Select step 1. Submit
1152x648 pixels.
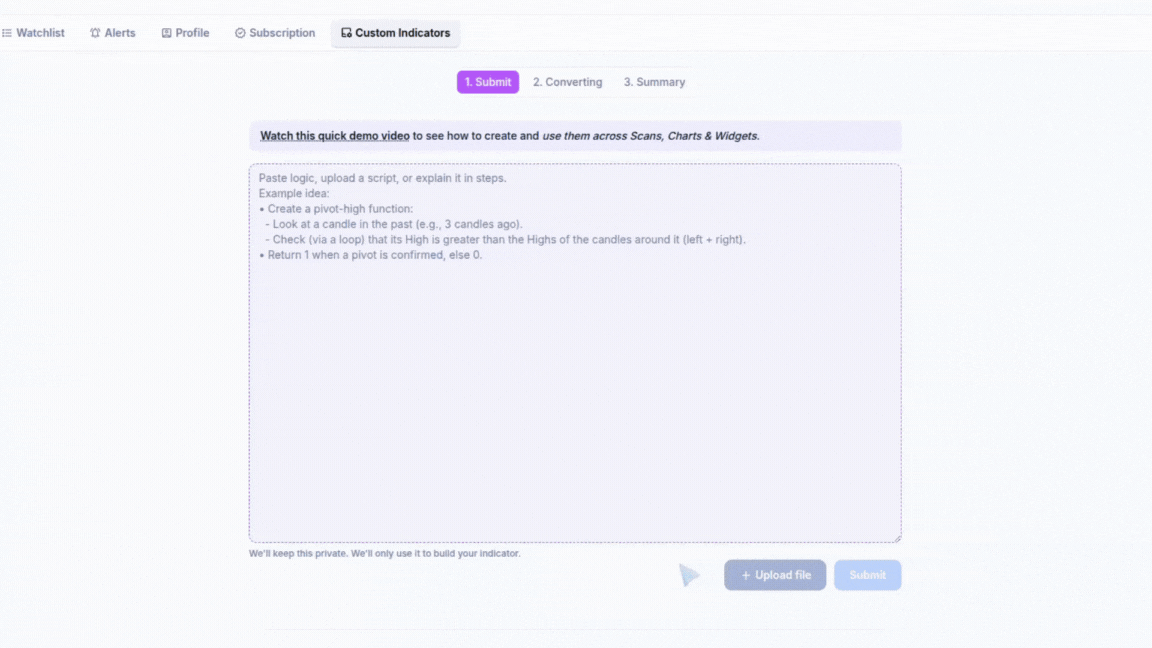pos(488,82)
